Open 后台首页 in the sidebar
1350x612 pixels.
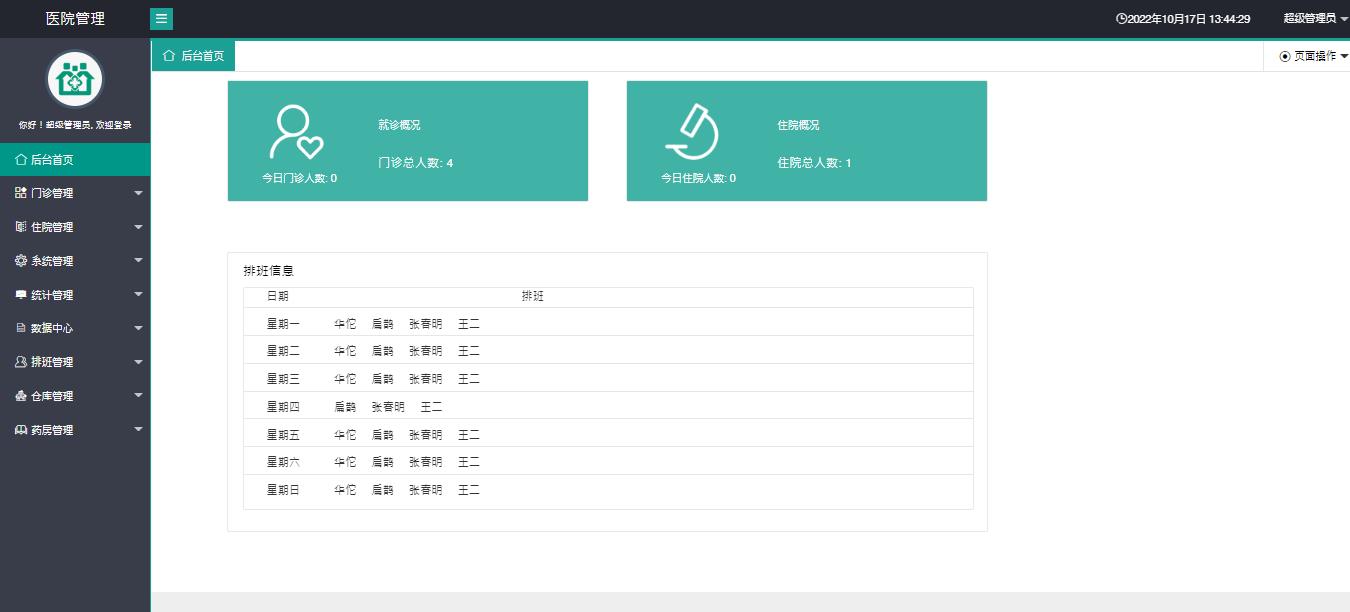pos(75,160)
